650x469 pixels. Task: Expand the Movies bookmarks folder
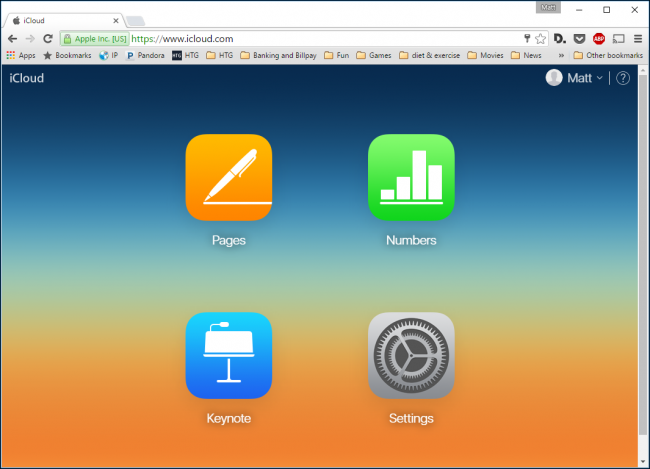pos(485,55)
